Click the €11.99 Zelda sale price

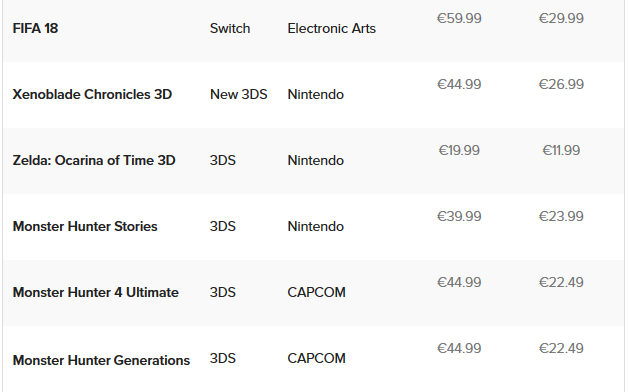click(x=561, y=151)
